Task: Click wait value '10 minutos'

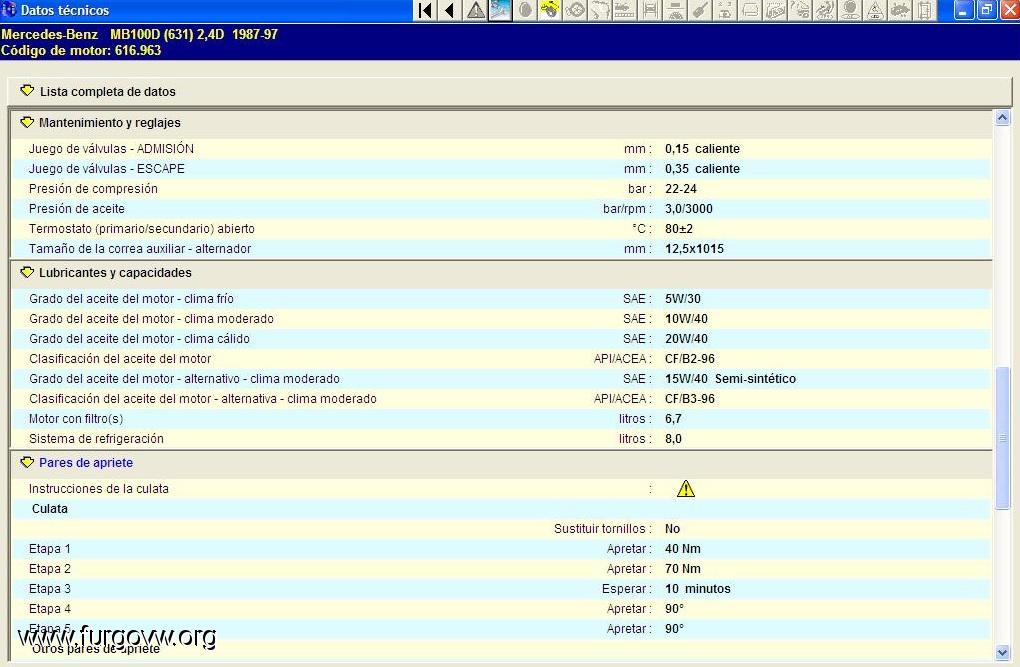Action: [x=697, y=589]
